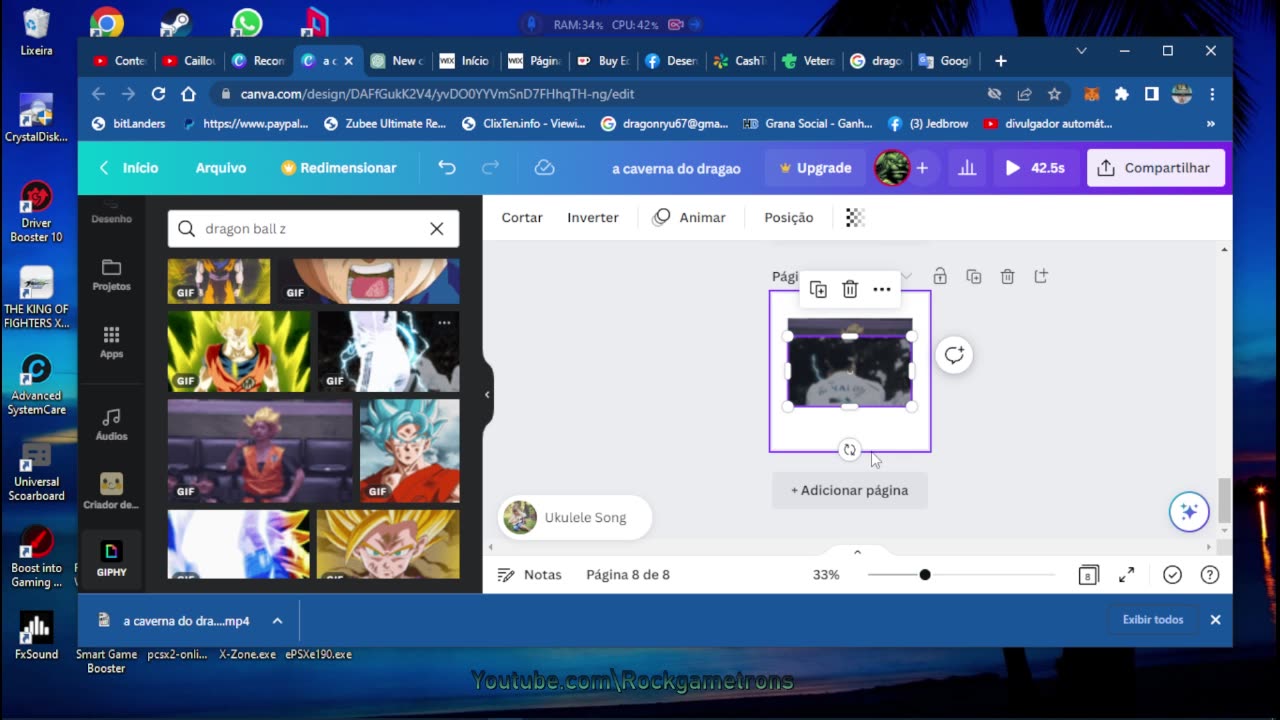Show more bookmarks with double chevron
Screen dimensions: 1280x720
coord(1211,124)
